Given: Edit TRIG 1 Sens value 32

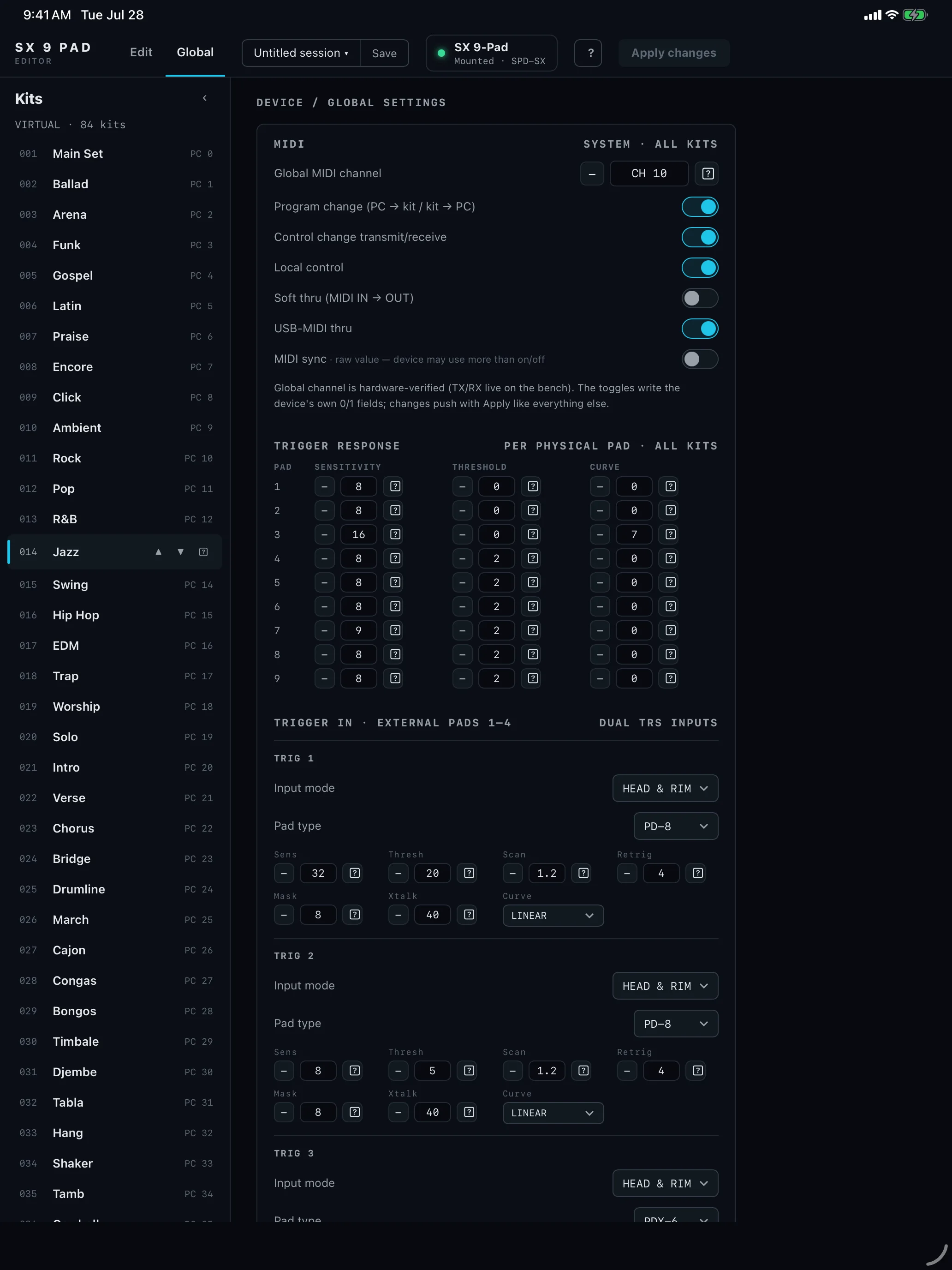Looking at the screenshot, I should point(318,873).
